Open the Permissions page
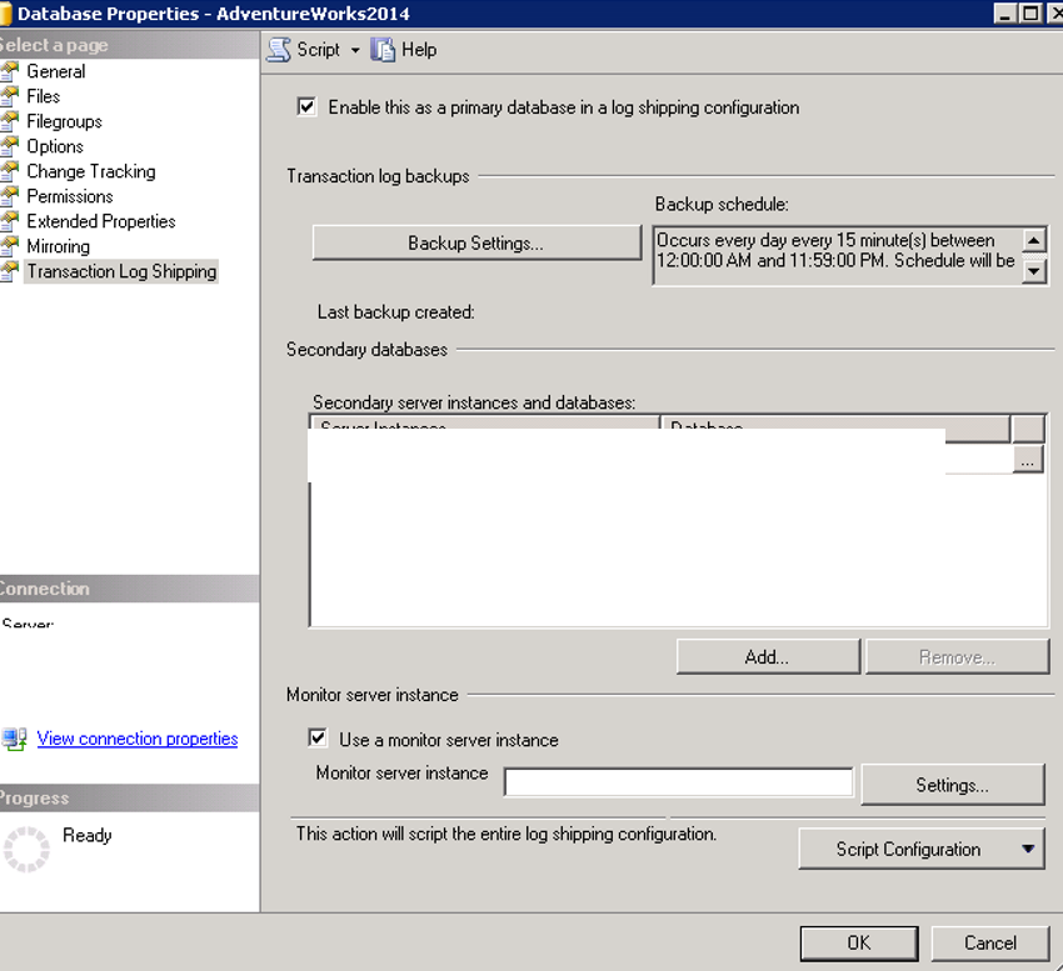The width and height of the screenshot is (1063, 971). click(70, 197)
